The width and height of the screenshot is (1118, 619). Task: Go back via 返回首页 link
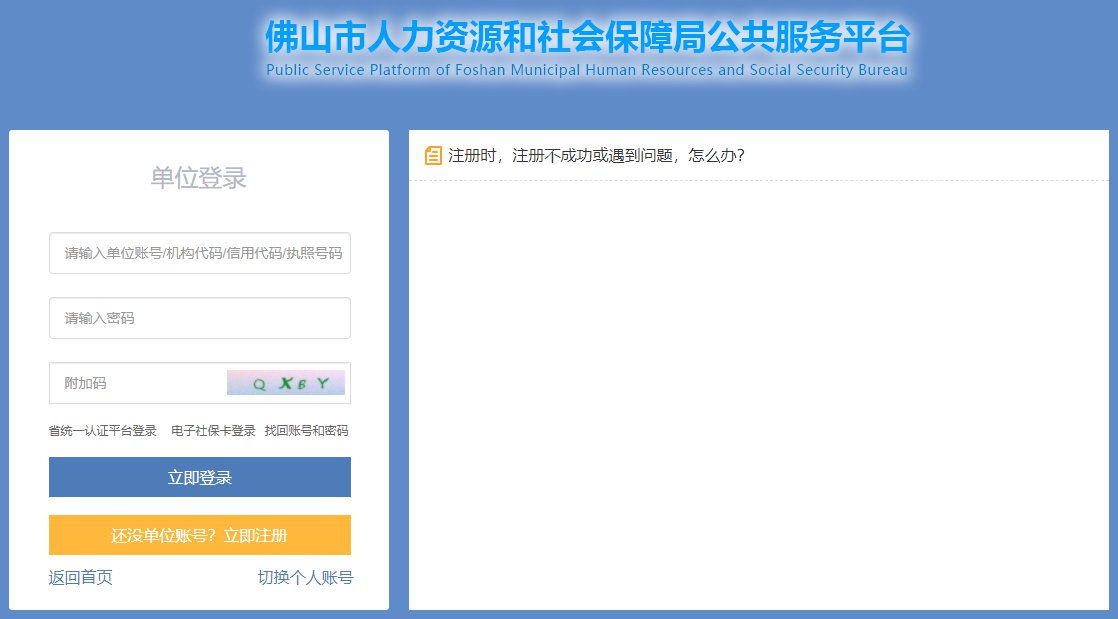(80, 577)
